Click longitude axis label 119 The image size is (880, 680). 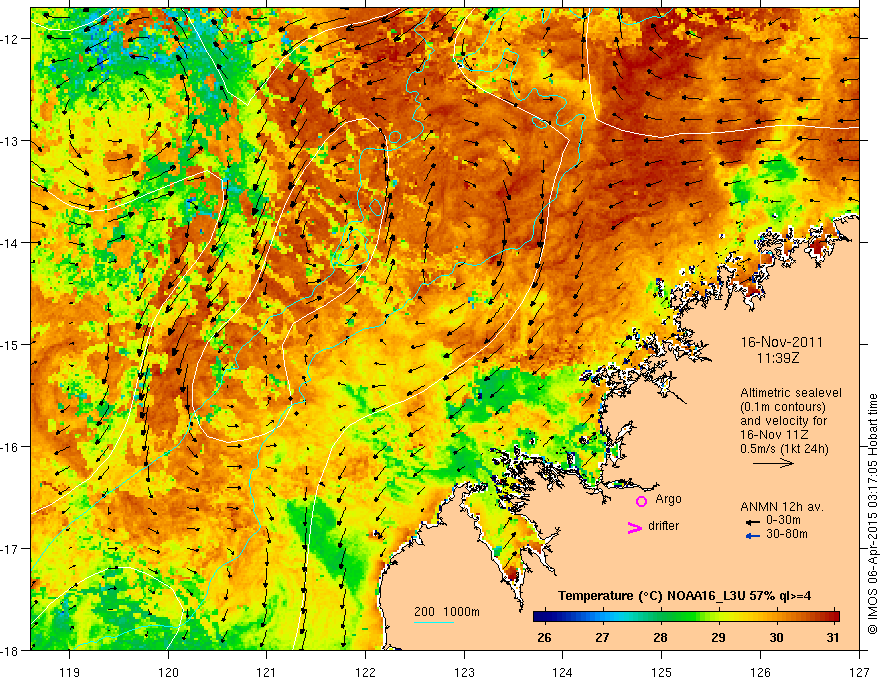(70, 672)
